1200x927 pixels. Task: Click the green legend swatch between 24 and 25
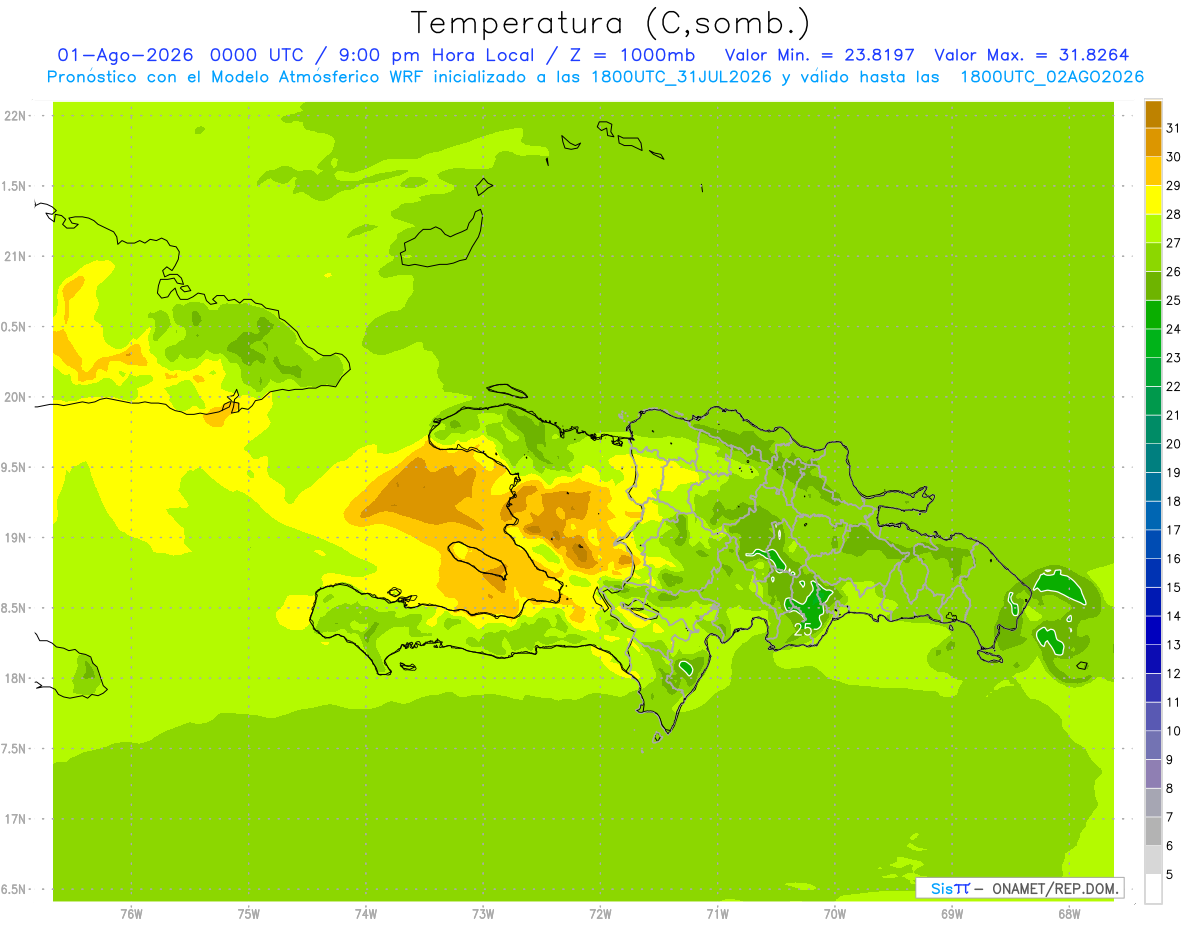[x=1153, y=315]
